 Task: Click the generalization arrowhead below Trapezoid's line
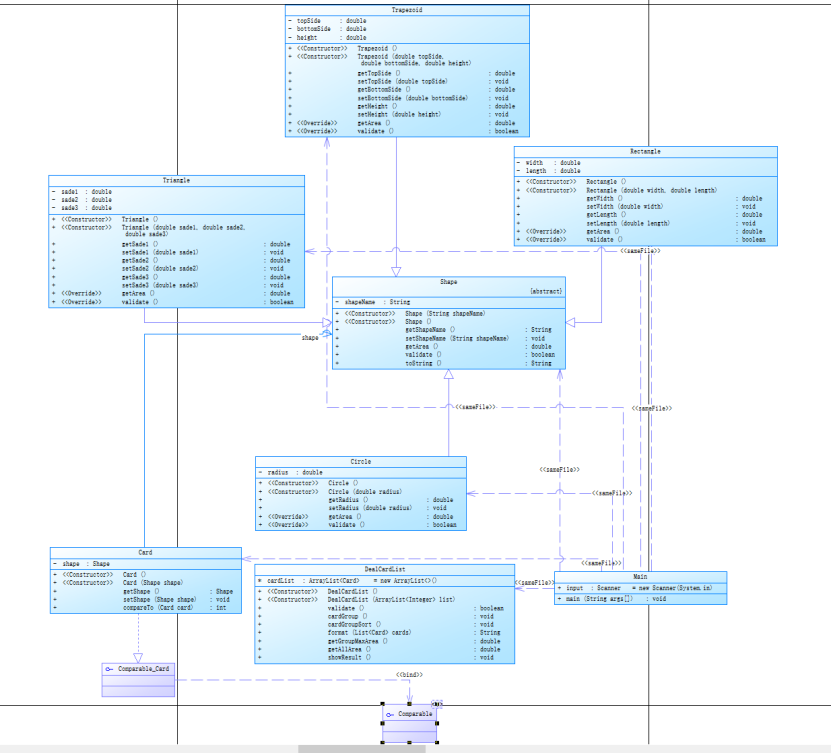(396, 271)
